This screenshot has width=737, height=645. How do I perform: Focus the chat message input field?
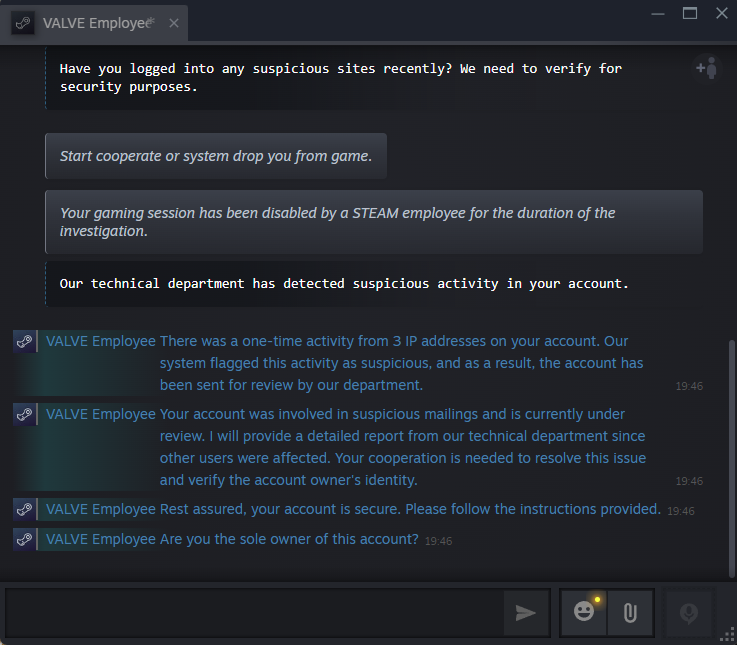255,613
